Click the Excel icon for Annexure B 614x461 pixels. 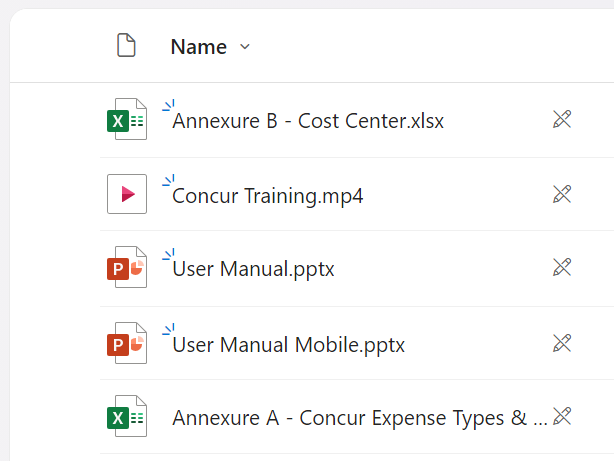point(126,121)
